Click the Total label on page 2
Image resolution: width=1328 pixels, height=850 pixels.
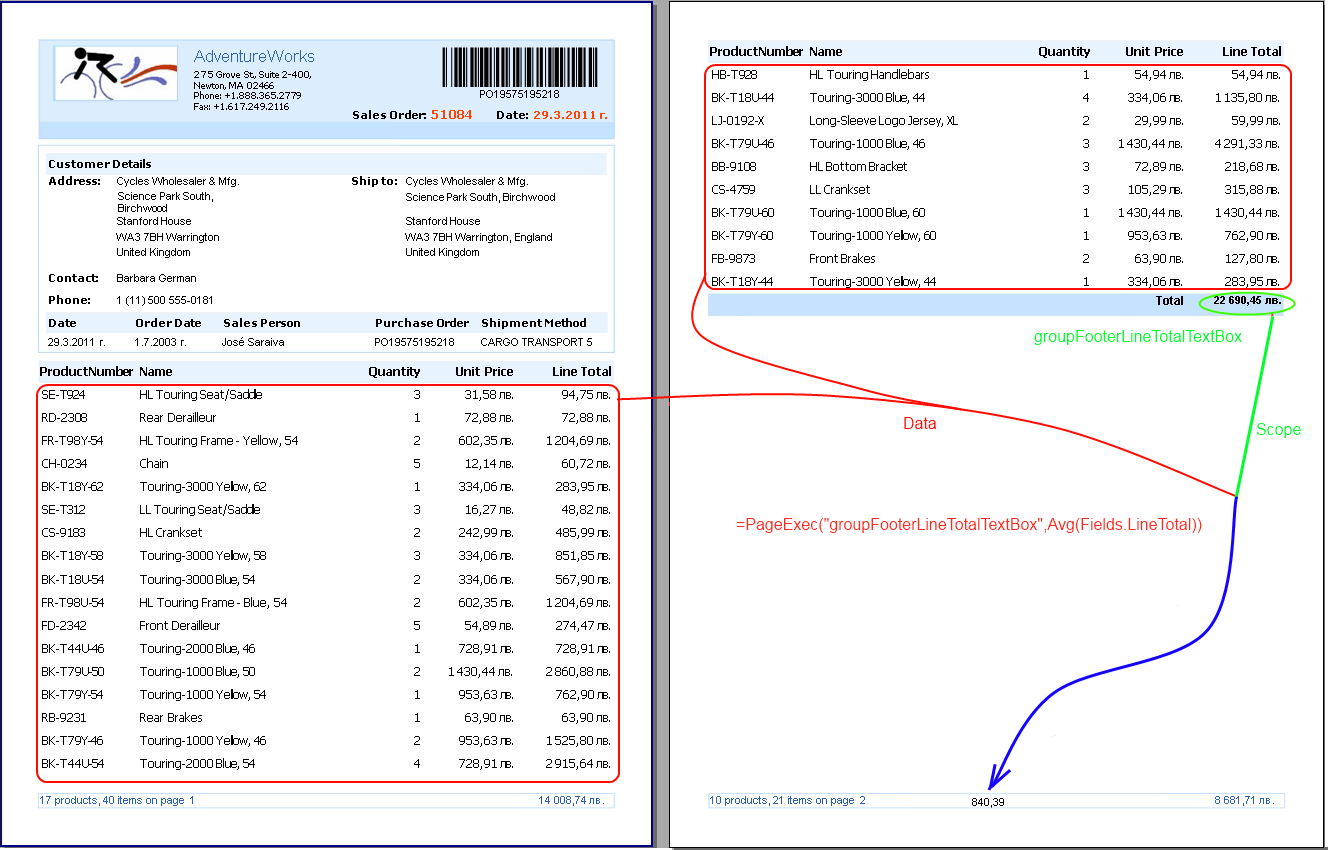pyautogui.click(x=1169, y=300)
